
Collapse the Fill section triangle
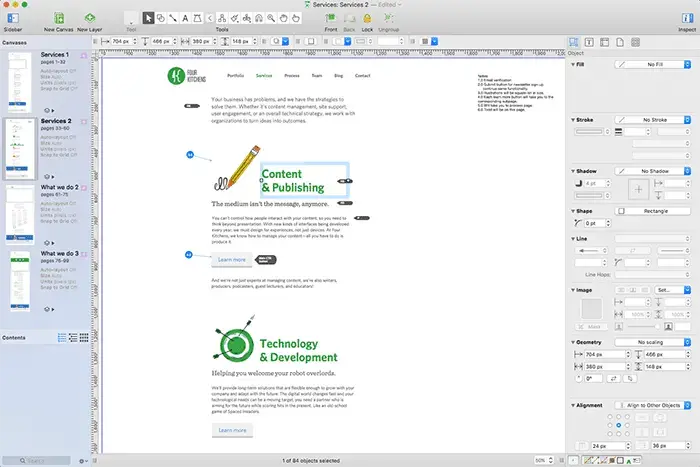click(571, 64)
